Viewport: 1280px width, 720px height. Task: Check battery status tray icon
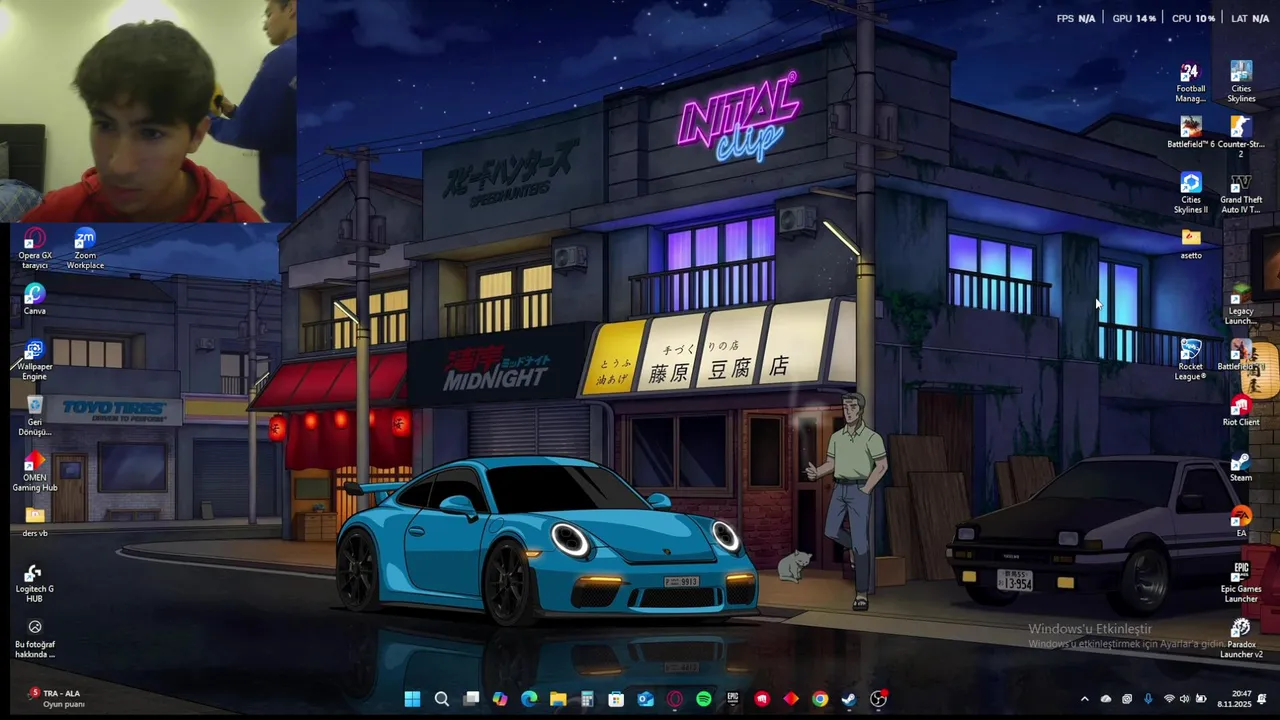pos(1201,699)
